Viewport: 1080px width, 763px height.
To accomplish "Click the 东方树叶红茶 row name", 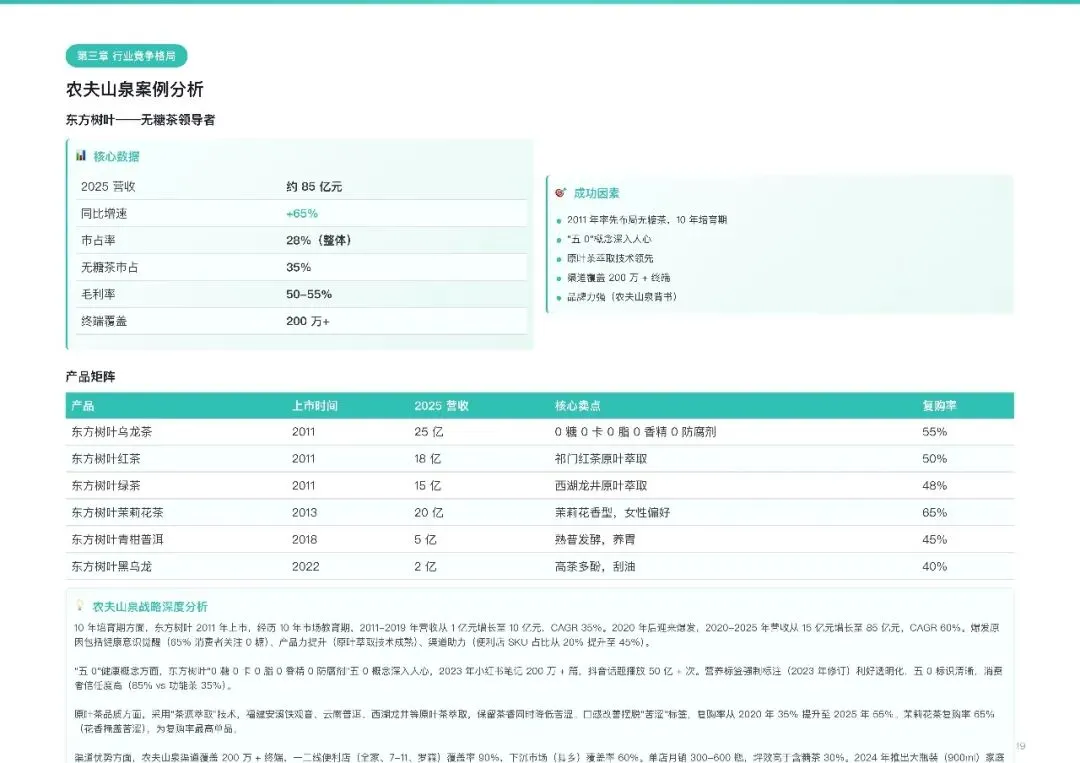I will pos(105,459).
